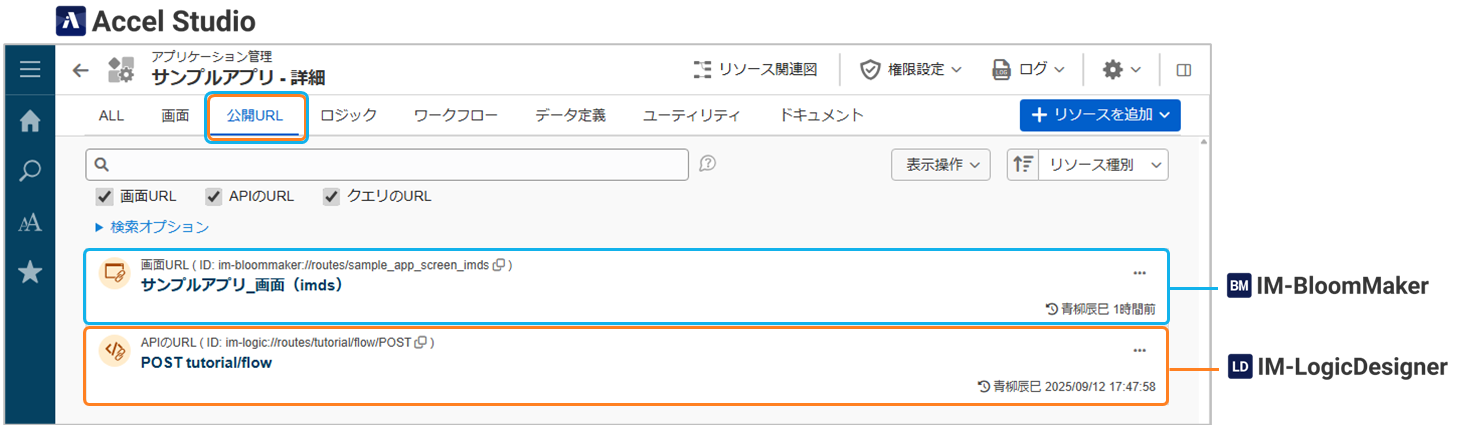Open favorites star in sidebar

click(30, 272)
